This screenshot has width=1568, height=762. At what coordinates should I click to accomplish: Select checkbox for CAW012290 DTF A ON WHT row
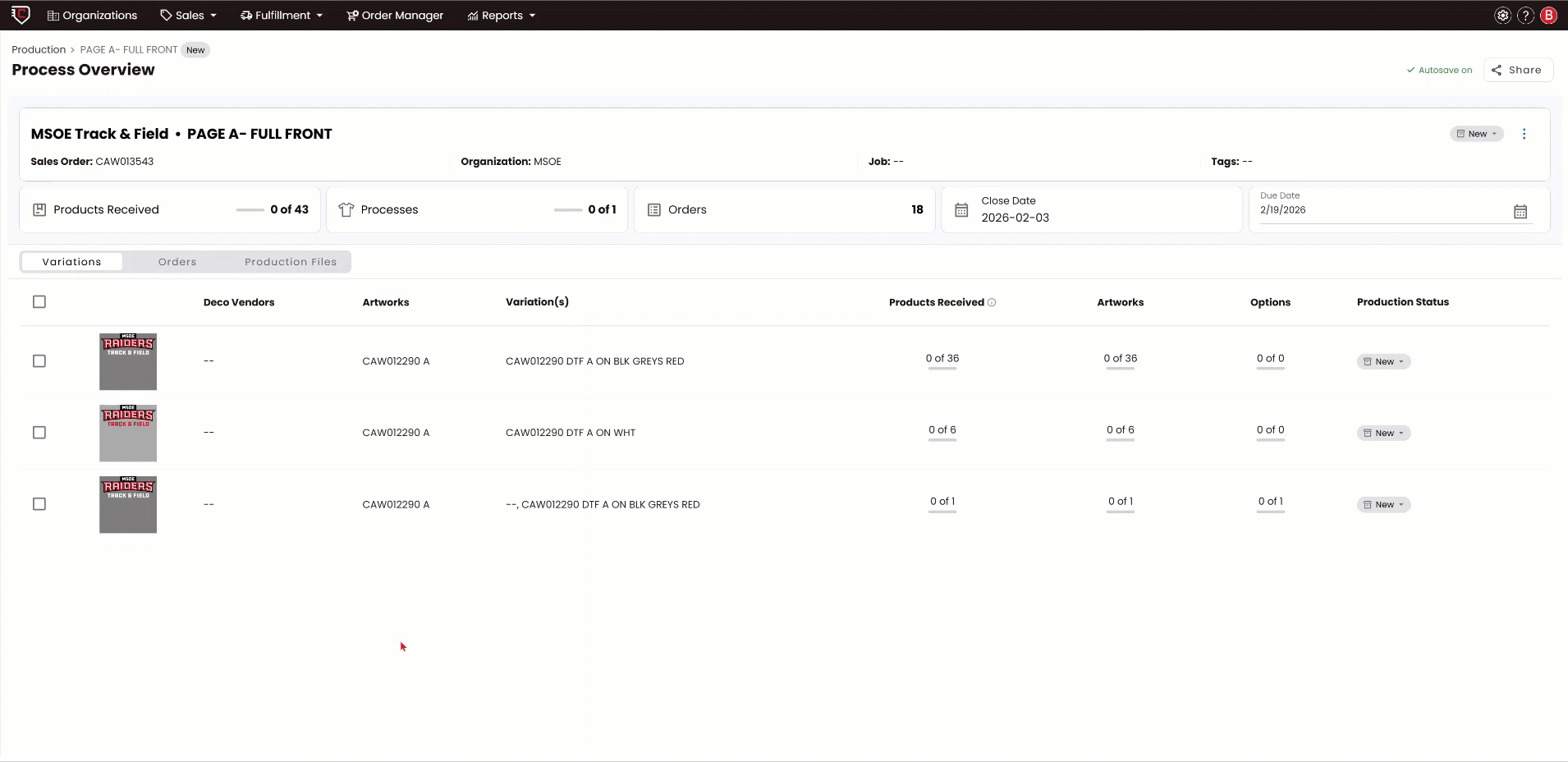click(x=39, y=433)
